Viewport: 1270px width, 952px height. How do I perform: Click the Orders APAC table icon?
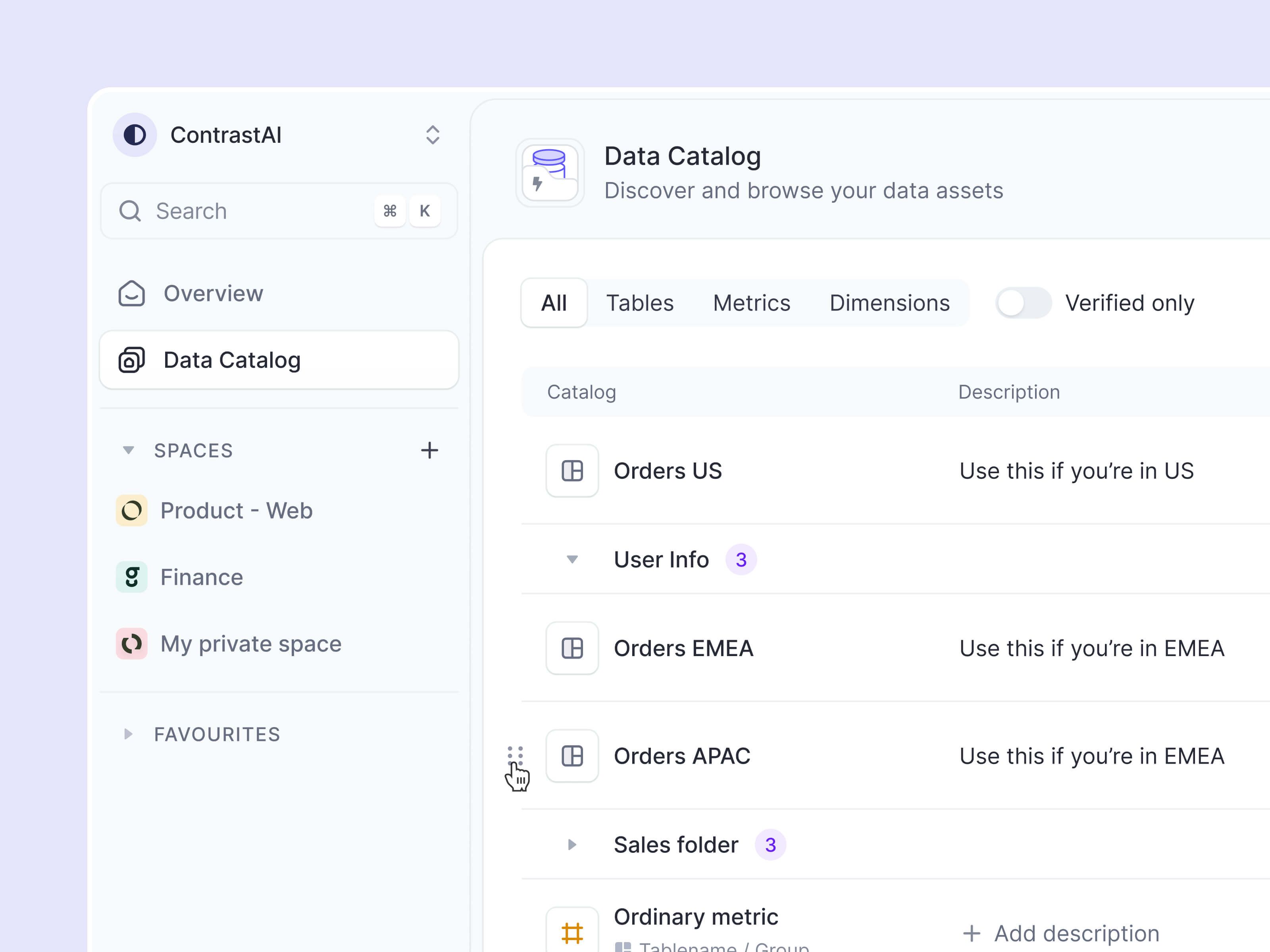572,756
